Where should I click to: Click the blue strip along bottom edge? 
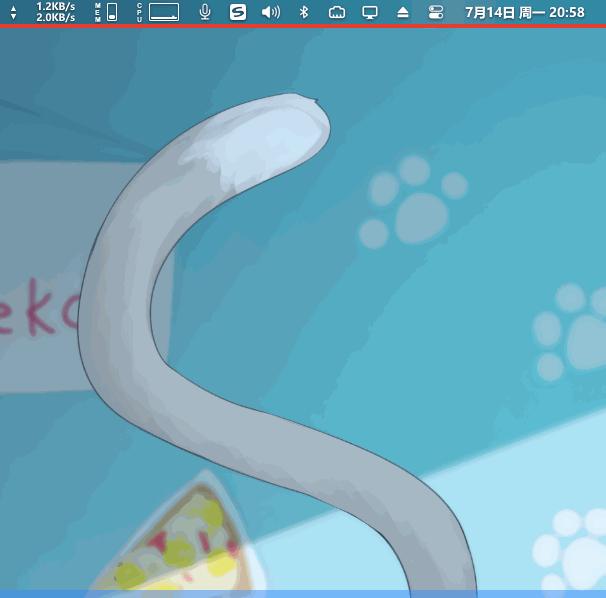point(303,593)
